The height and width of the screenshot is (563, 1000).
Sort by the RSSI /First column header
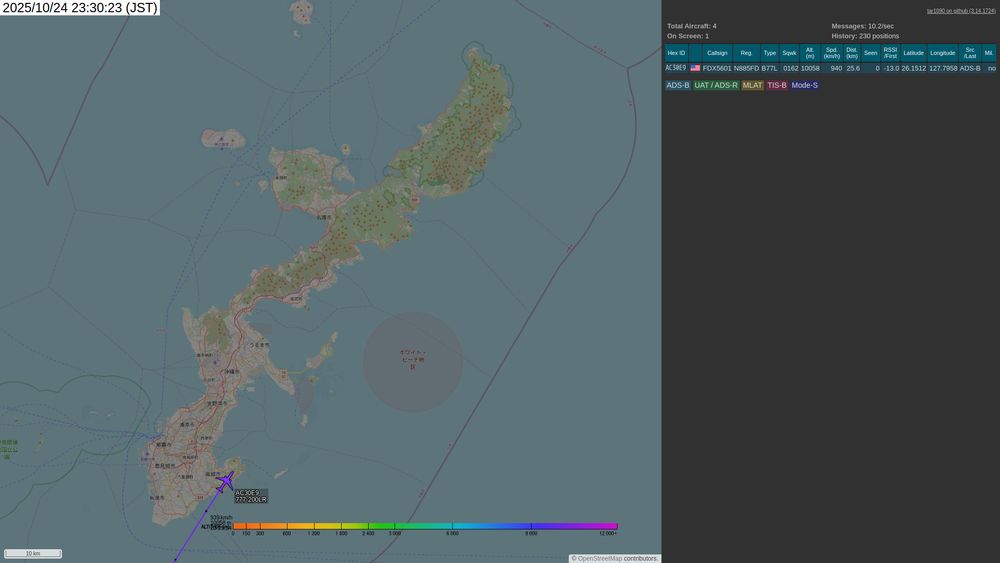point(890,53)
